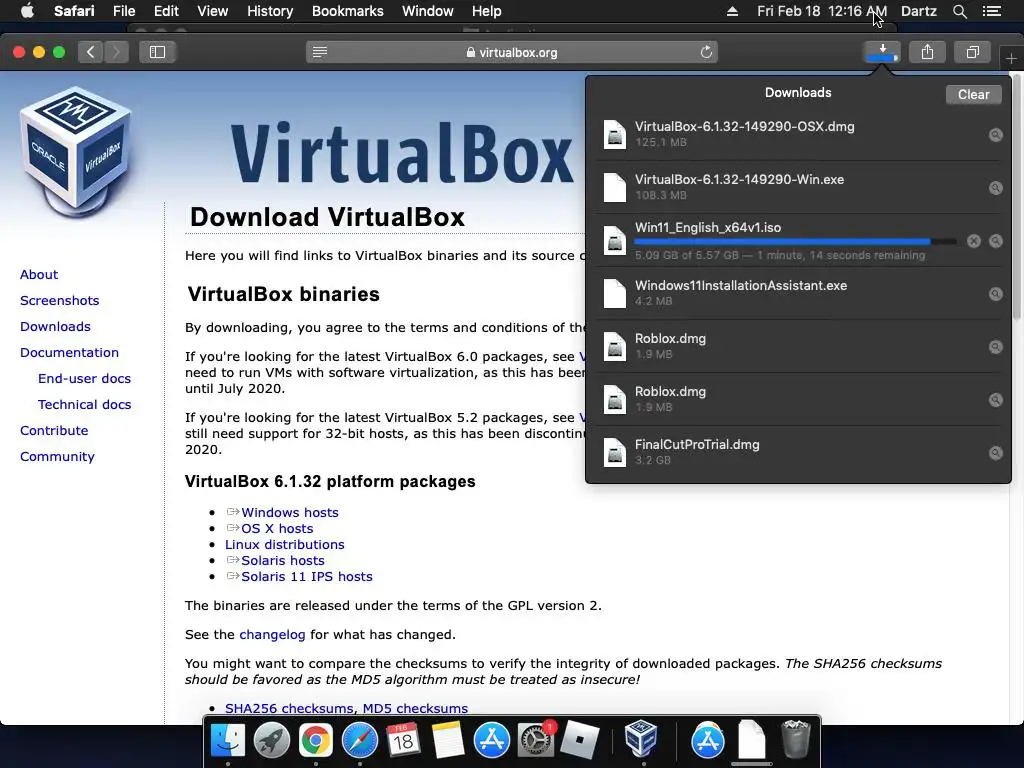Image resolution: width=1024 pixels, height=768 pixels.
Task: Go to Downloads sidebar link
Action: tap(55, 327)
